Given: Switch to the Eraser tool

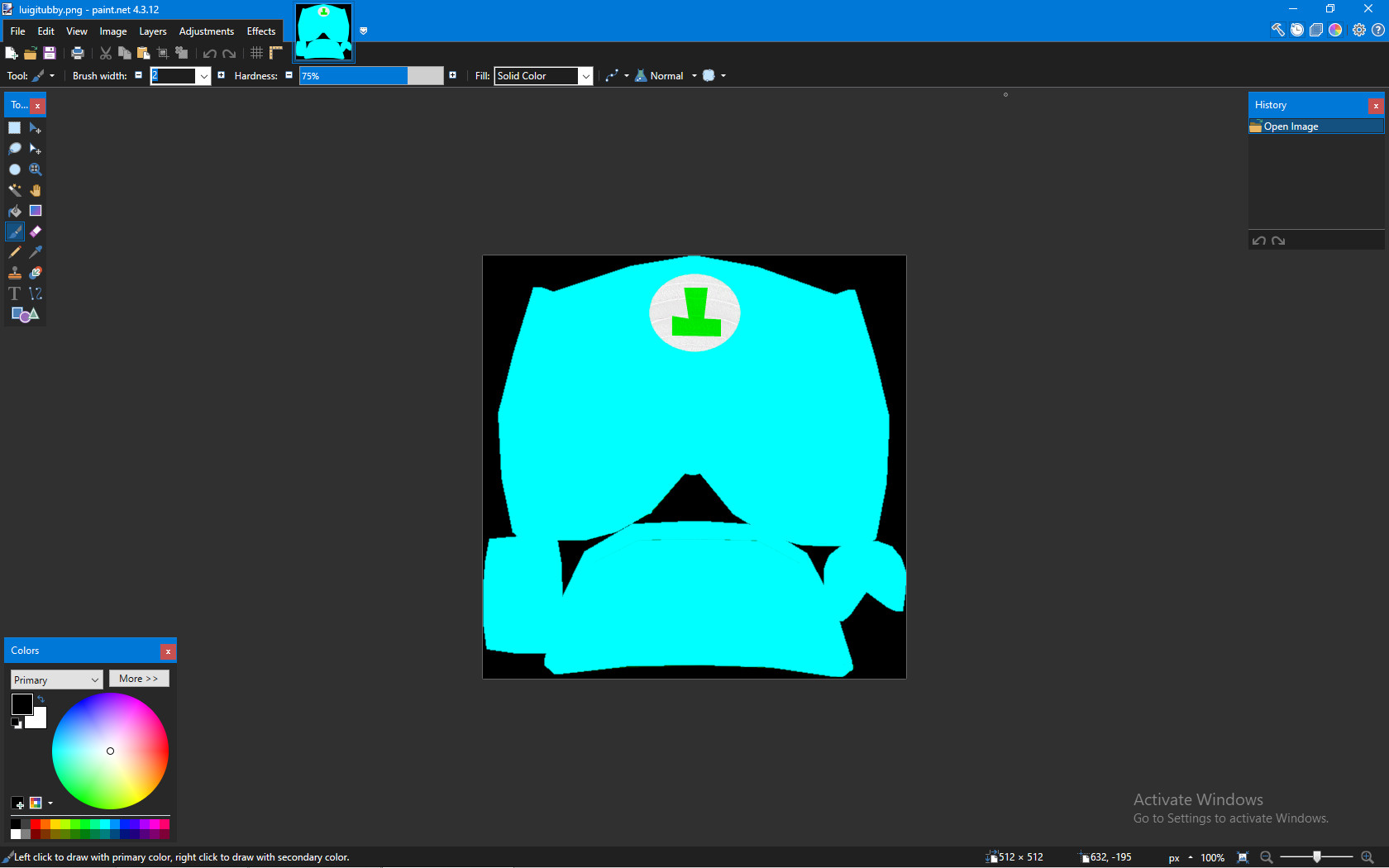Looking at the screenshot, I should [36, 231].
